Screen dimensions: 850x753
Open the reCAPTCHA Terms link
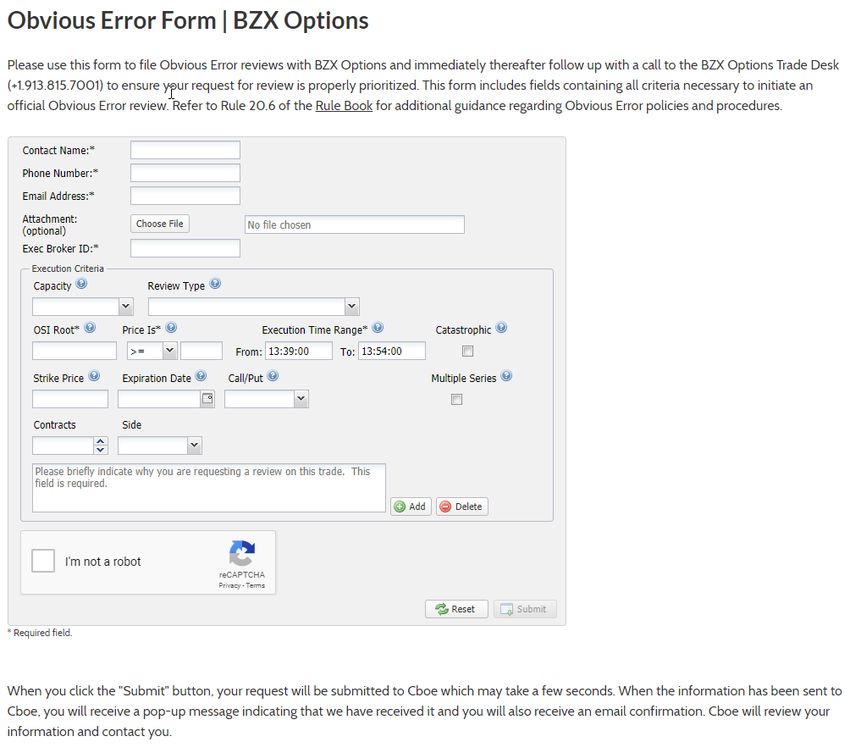tap(255, 585)
